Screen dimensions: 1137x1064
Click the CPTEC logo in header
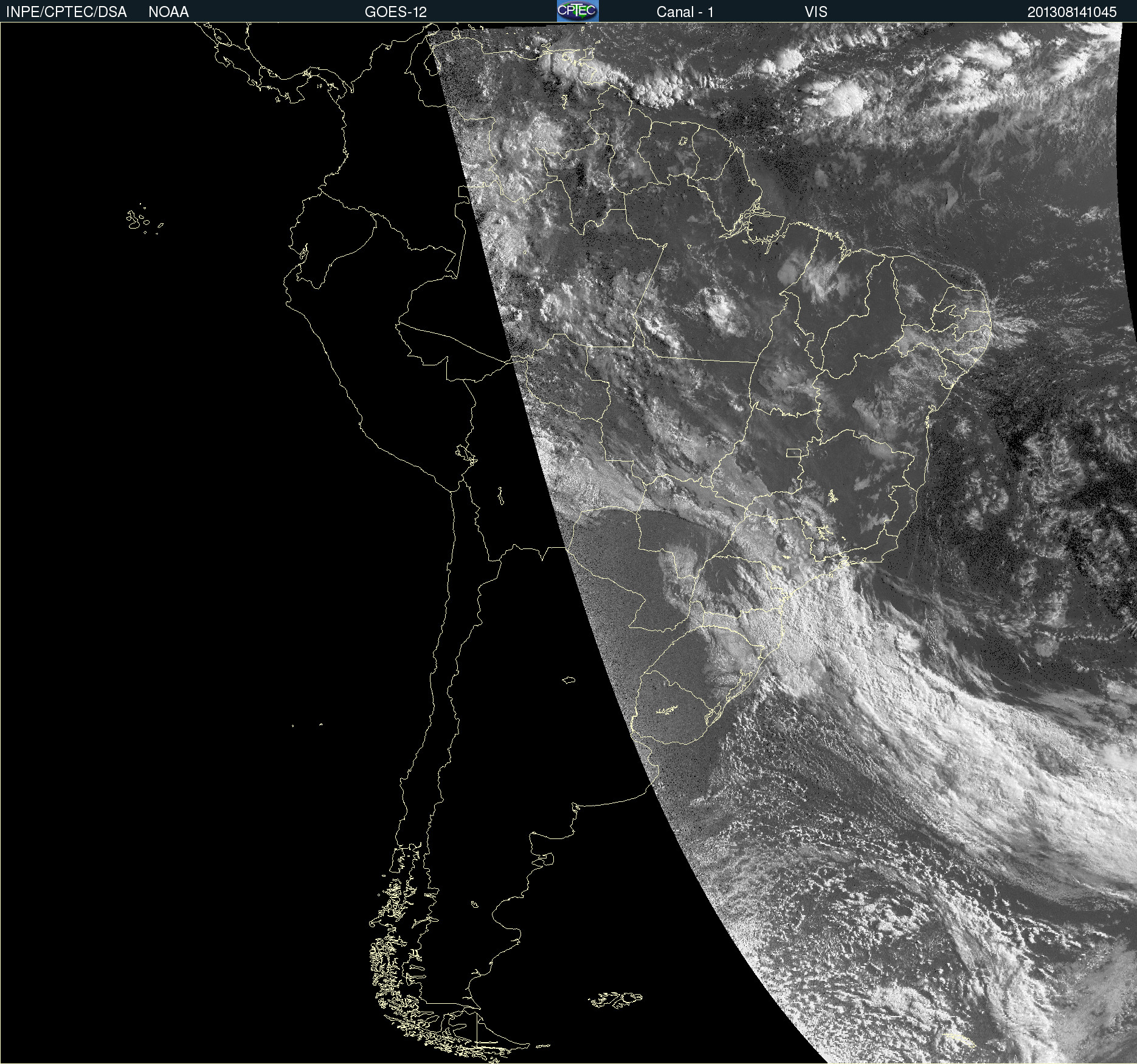578,11
